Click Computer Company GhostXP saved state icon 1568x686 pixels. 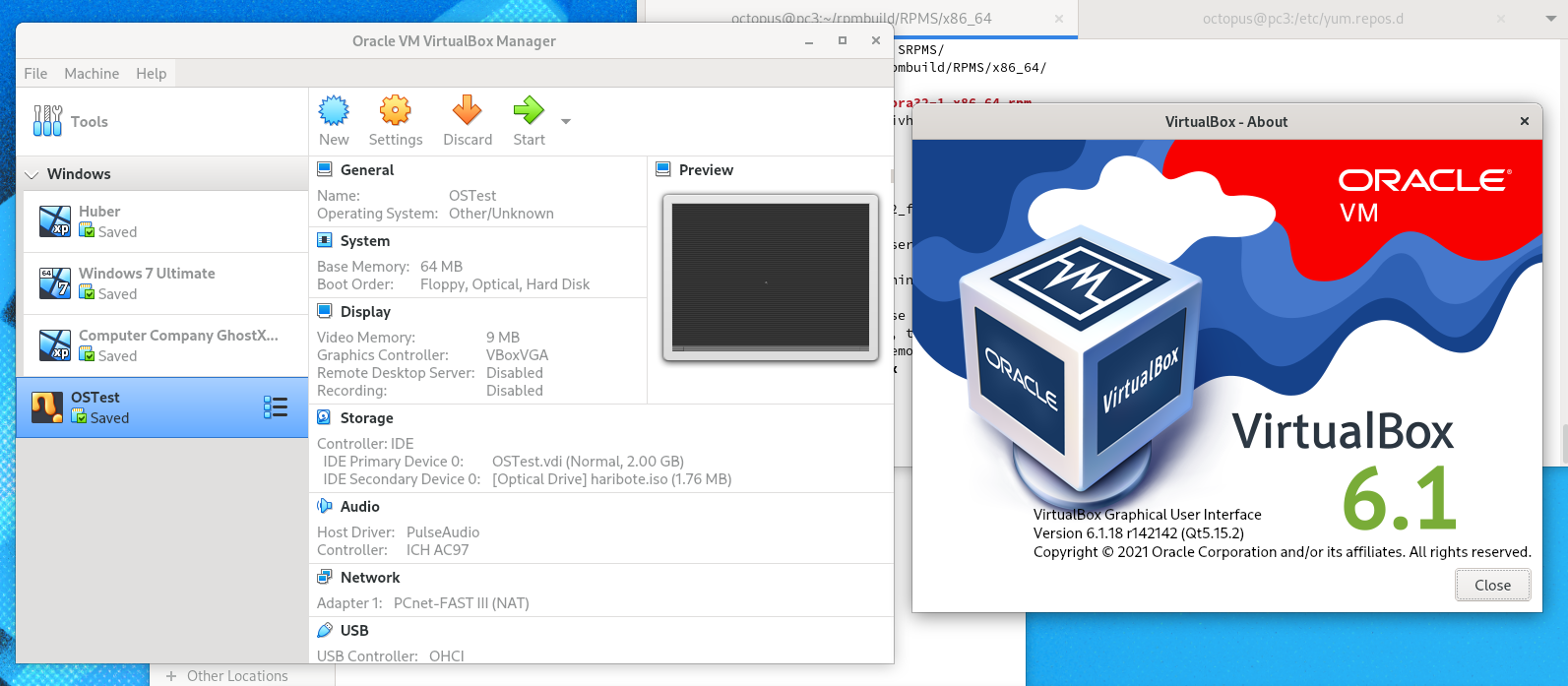tap(87, 355)
